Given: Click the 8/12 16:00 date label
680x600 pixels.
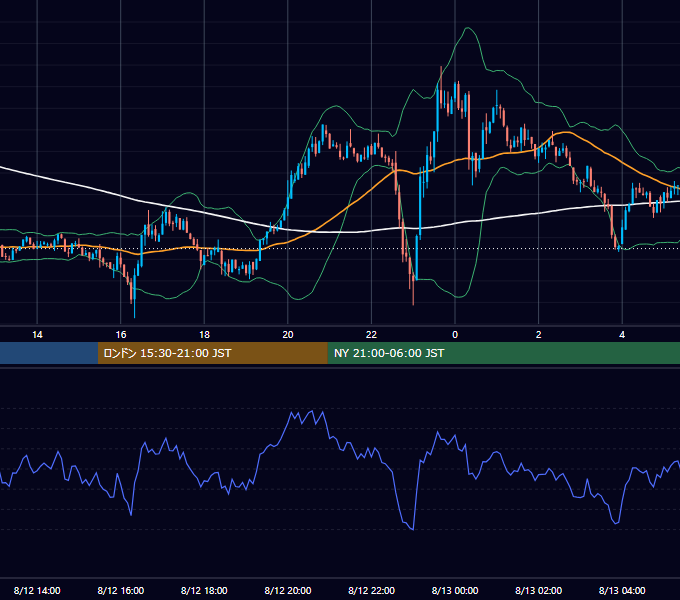Looking at the screenshot, I should pyautogui.click(x=121, y=590).
